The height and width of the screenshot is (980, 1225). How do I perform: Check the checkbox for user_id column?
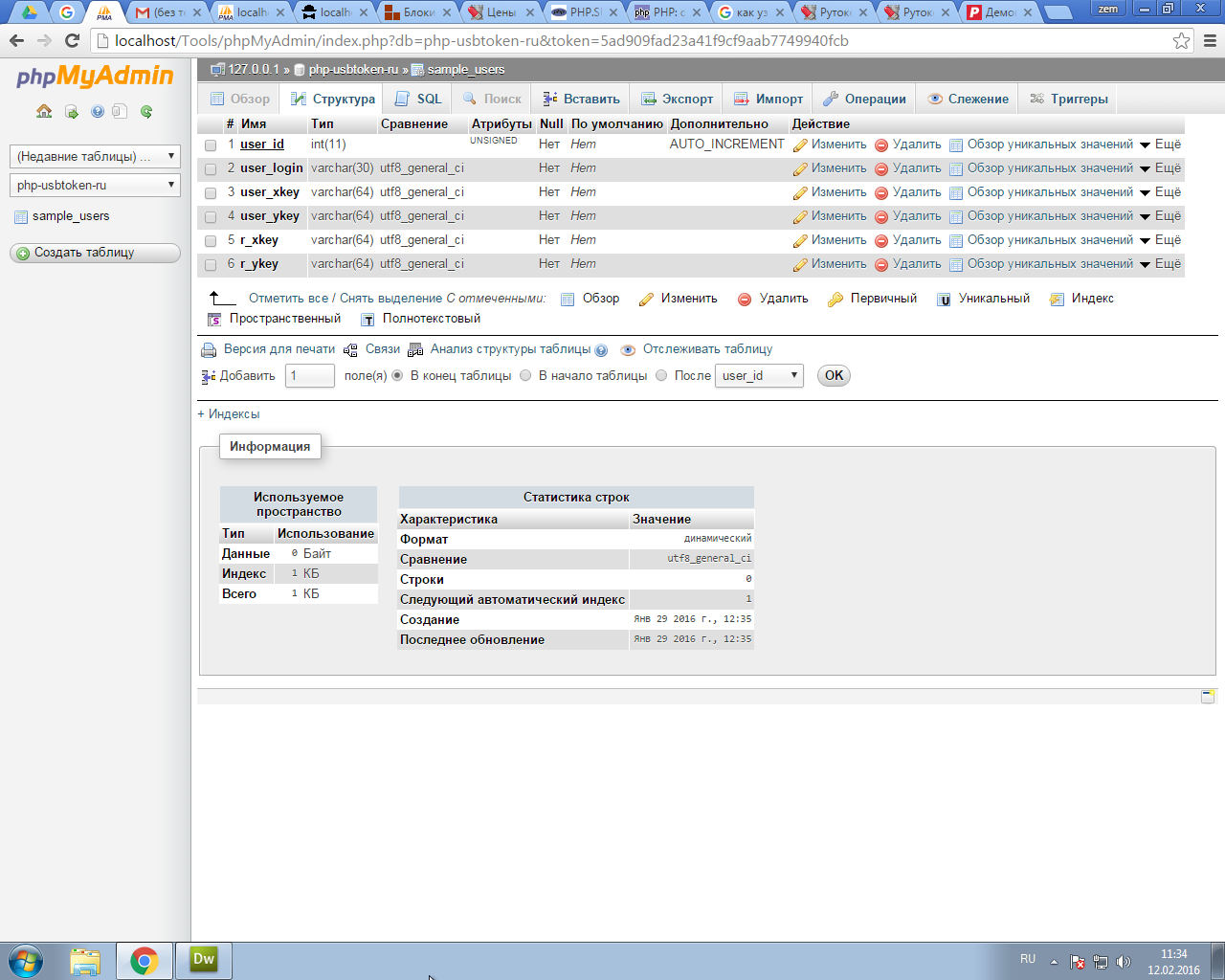pyautogui.click(x=211, y=145)
